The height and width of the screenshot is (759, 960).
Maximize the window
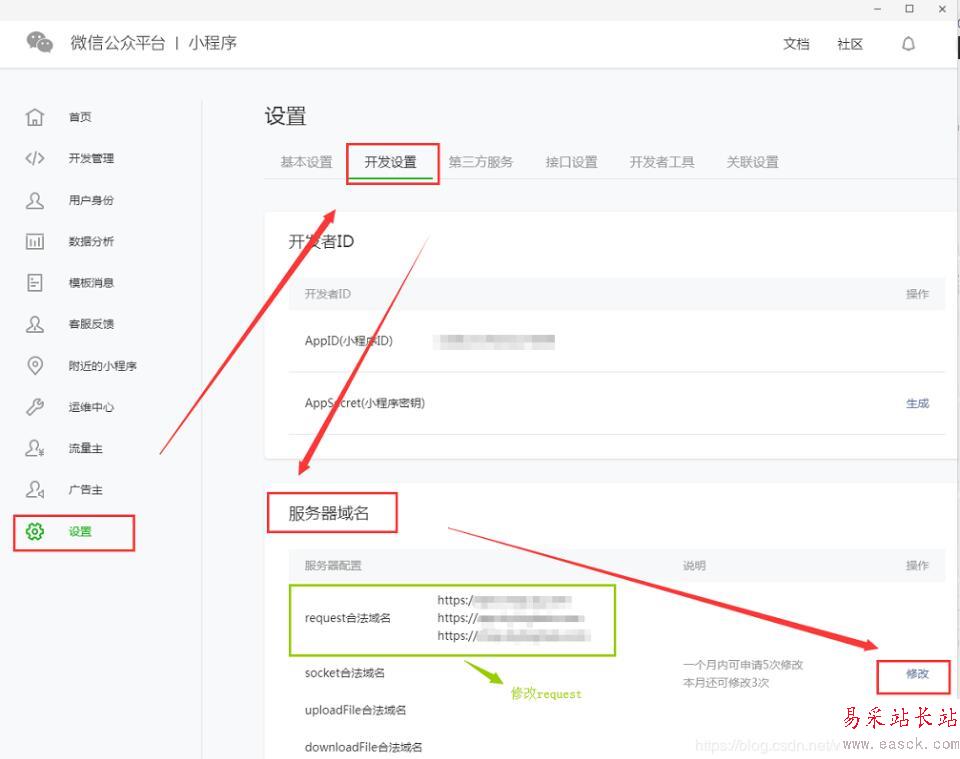point(909,9)
